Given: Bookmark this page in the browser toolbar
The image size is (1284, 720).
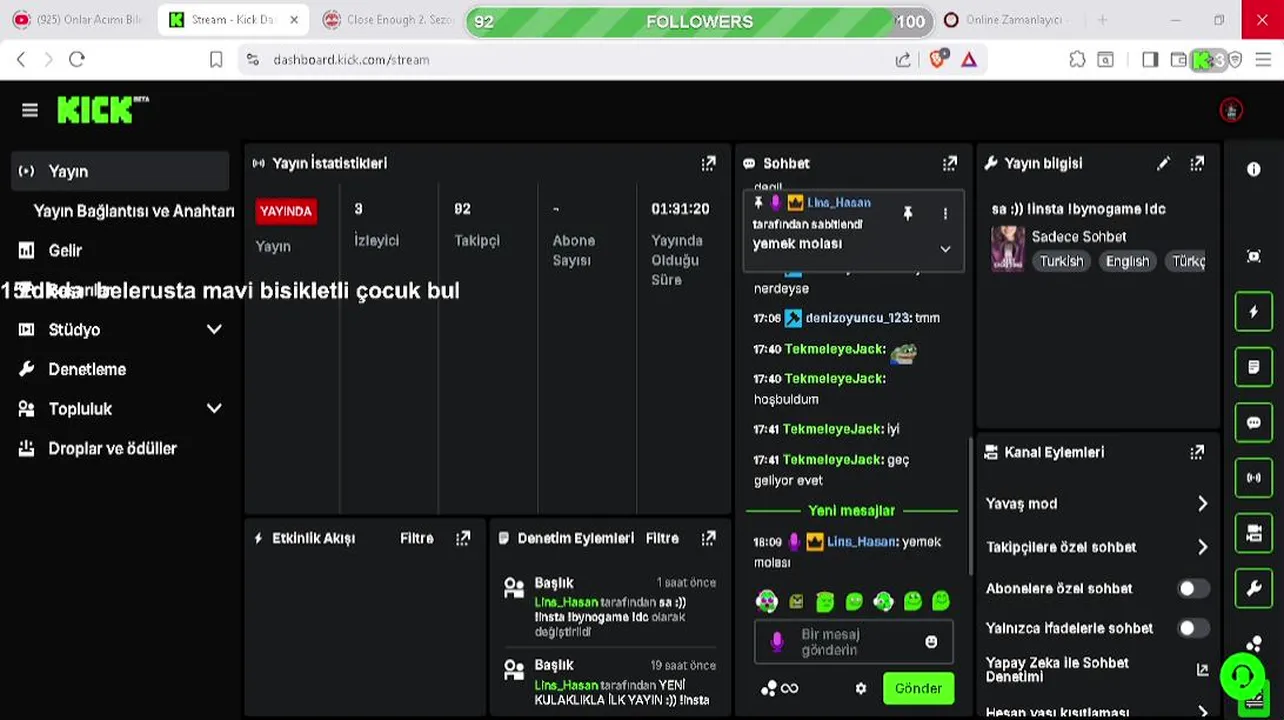Looking at the screenshot, I should [216, 60].
